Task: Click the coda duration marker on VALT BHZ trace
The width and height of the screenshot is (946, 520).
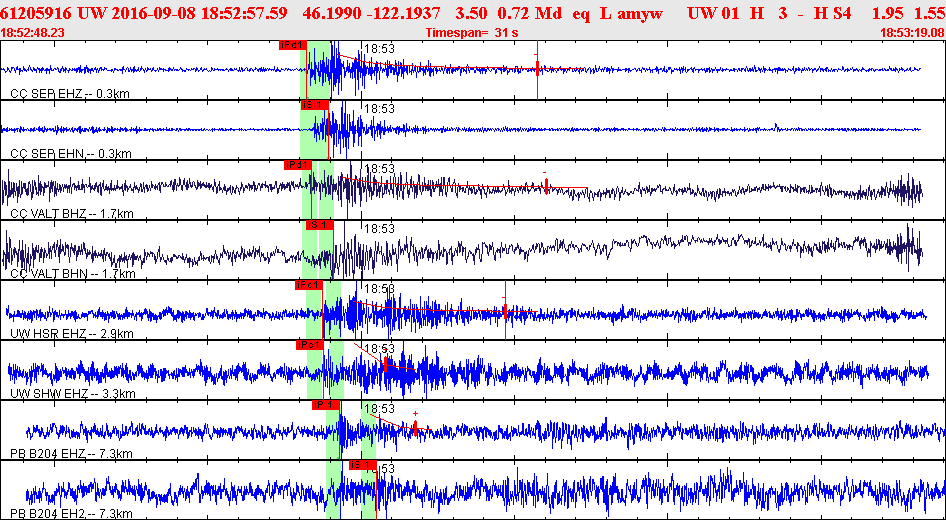Action: tap(546, 186)
